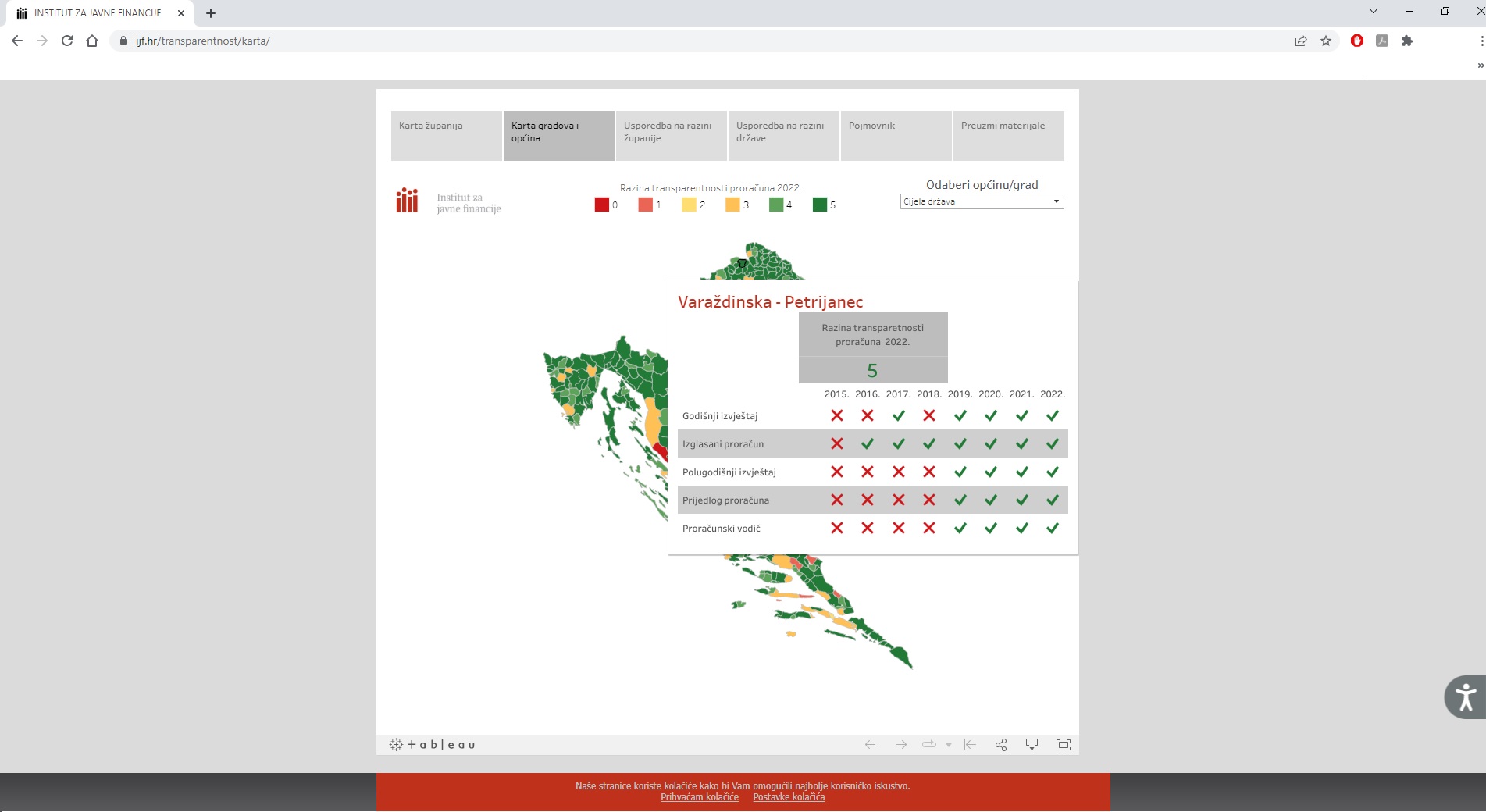Image resolution: width=1486 pixels, height=812 pixels.
Task: Click the browser home icon
Action: point(92,41)
